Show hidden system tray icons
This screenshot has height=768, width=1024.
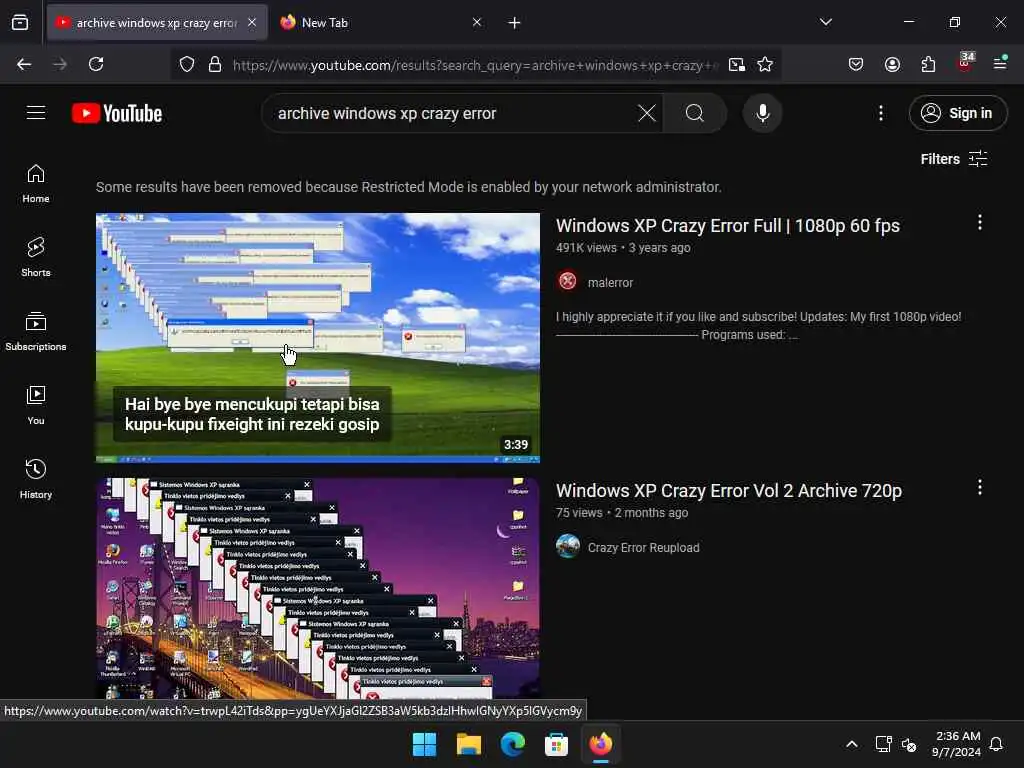click(852, 744)
